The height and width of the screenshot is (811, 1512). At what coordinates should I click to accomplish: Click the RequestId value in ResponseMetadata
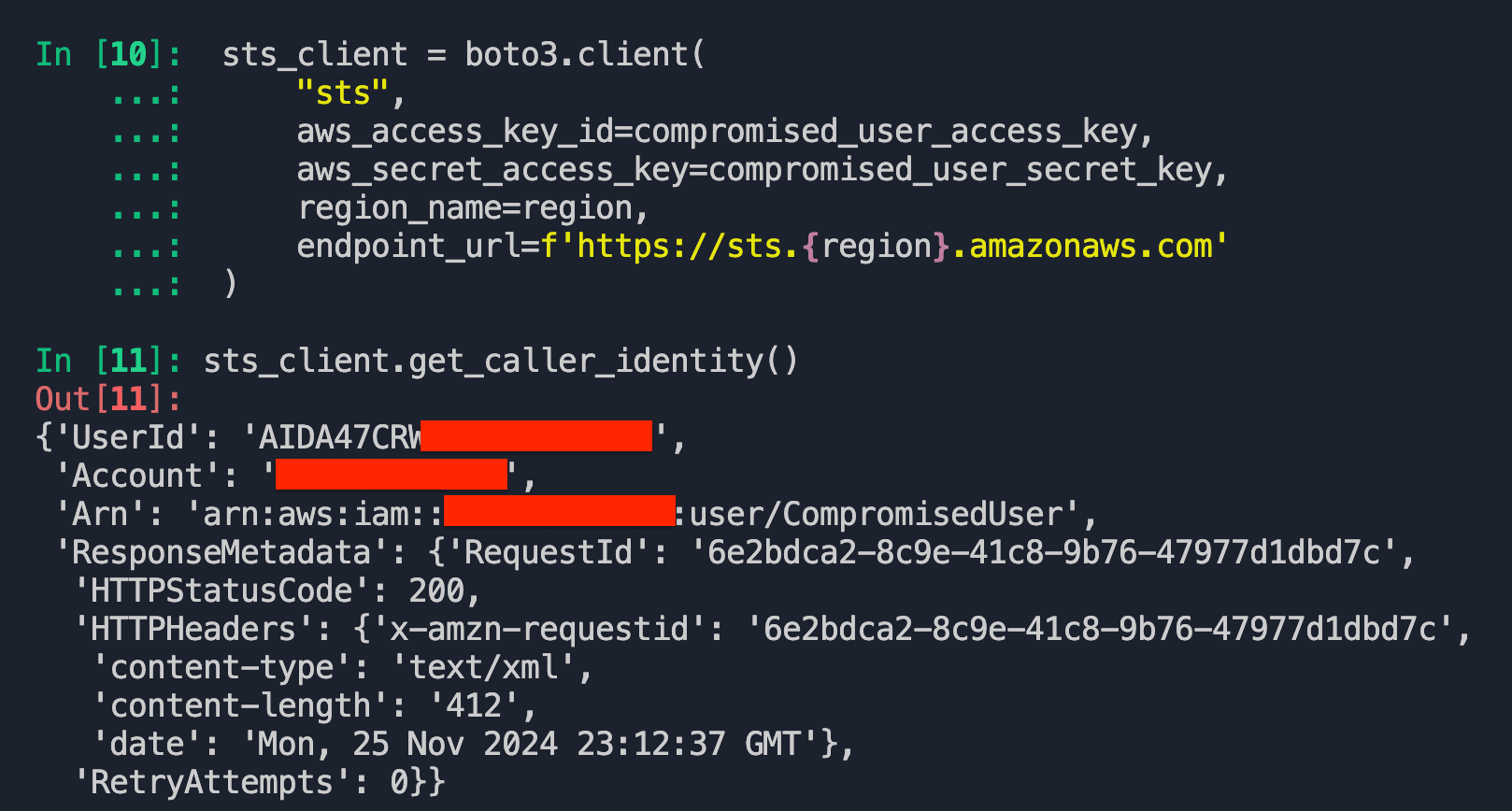pos(1044,552)
